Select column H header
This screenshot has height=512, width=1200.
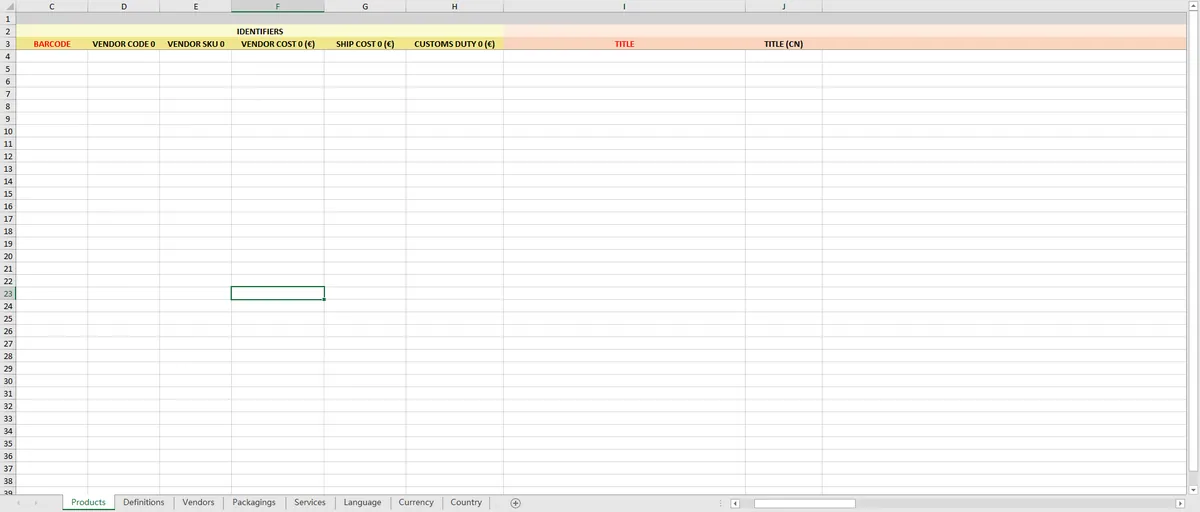pos(455,6)
